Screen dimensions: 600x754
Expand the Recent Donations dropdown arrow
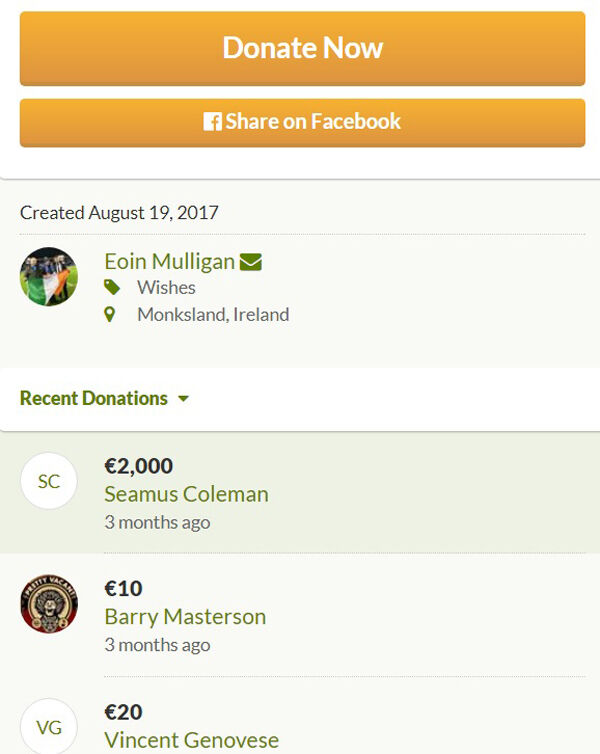coord(183,399)
